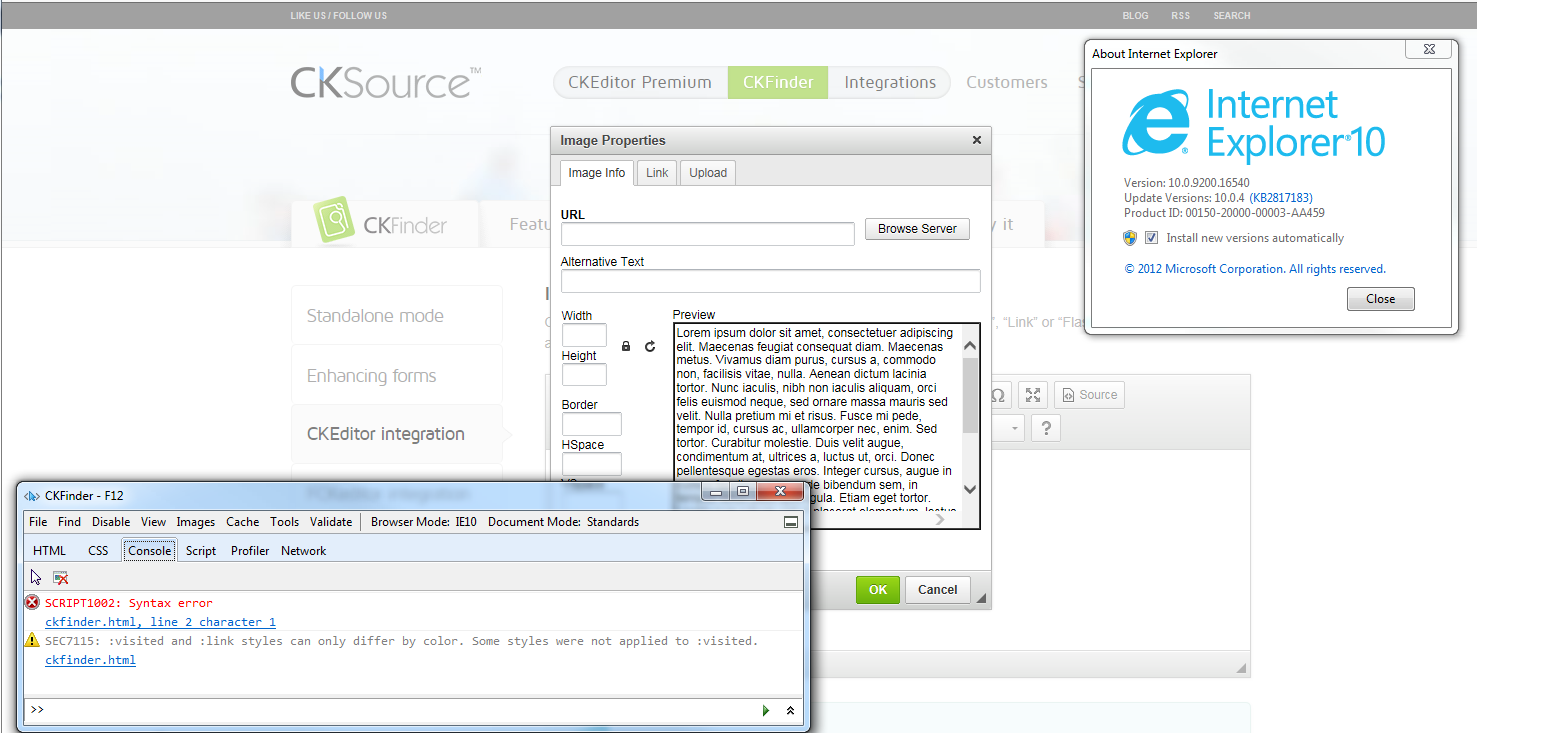Click into the Border input field
Screen dimensions: 1563x733
[592, 424]
